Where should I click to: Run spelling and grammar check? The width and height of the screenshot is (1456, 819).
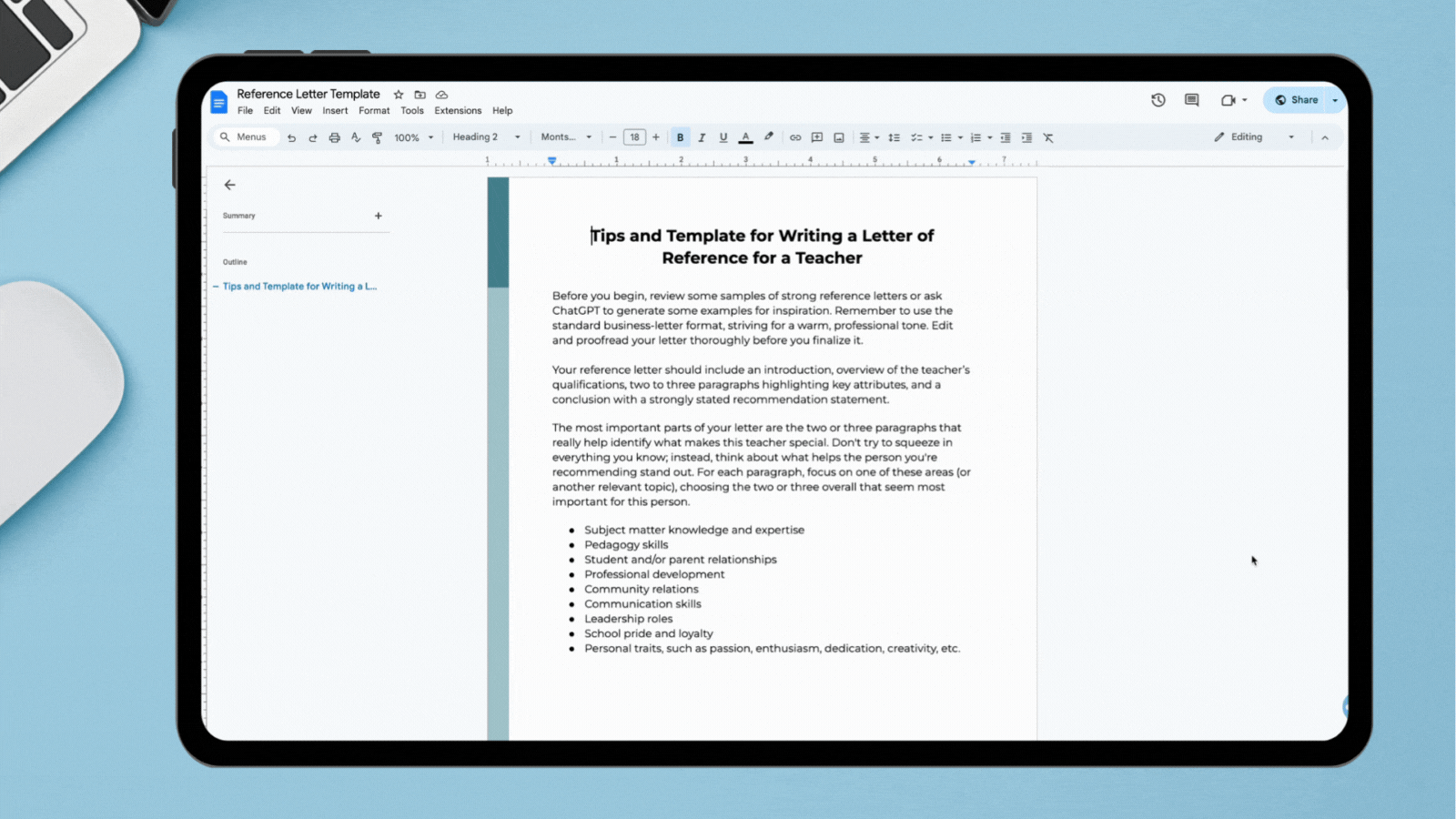pos(356,137)
